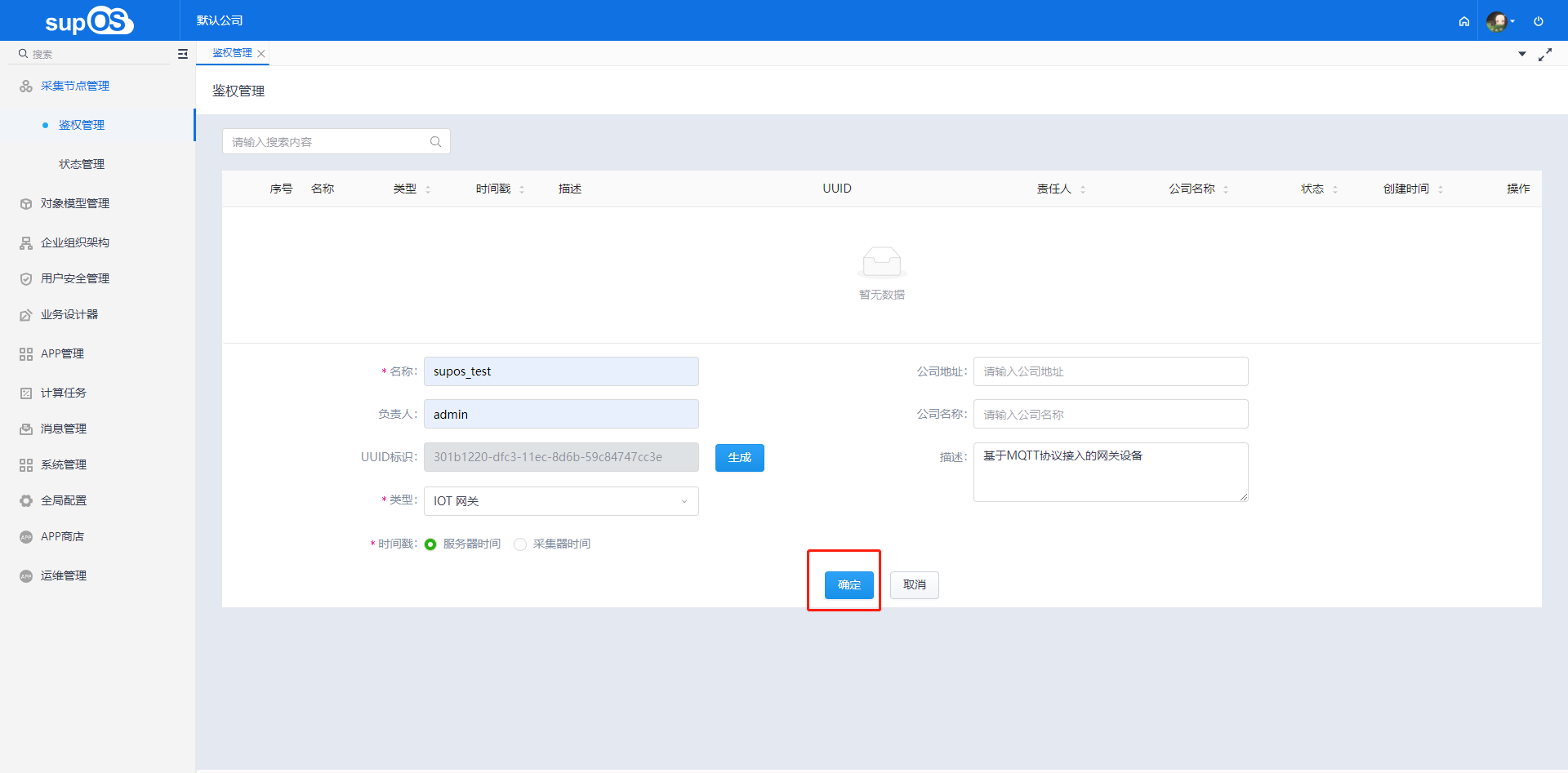Select 服务器时间 radio option

point(430,544)
